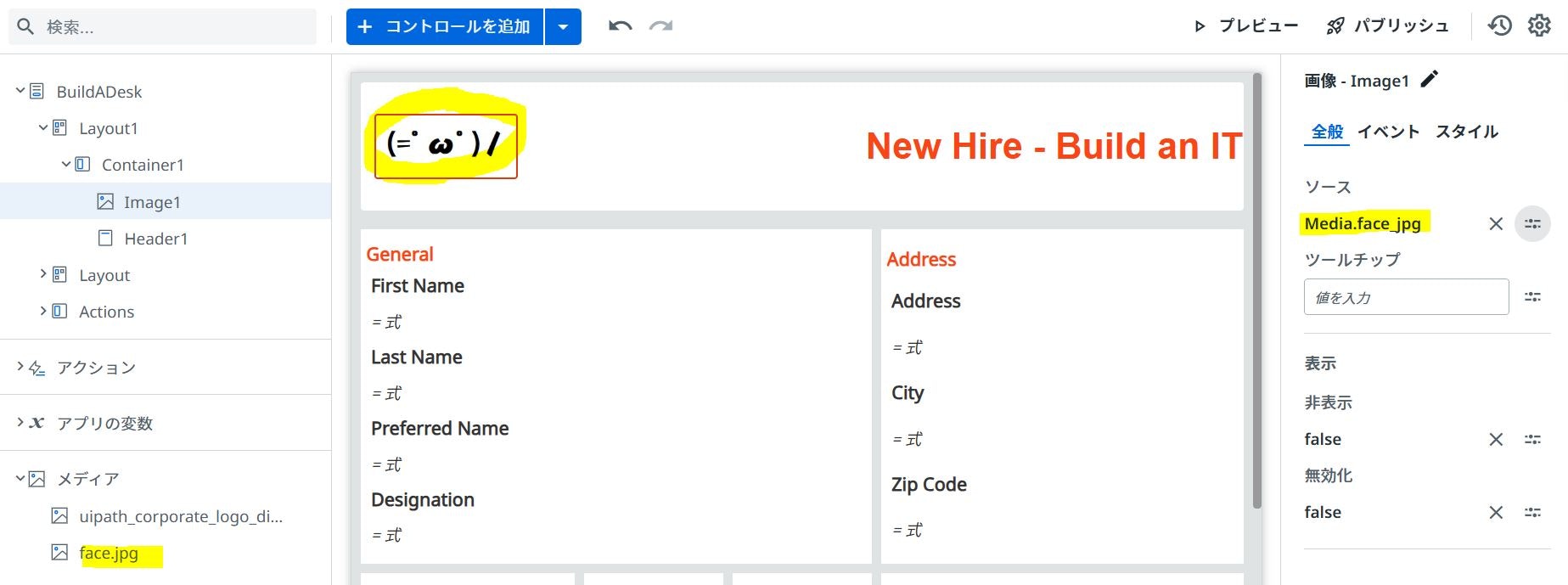Screen dimensions: 1568x585
Task: Click the Layout1 layout icon
Action: 59,127
